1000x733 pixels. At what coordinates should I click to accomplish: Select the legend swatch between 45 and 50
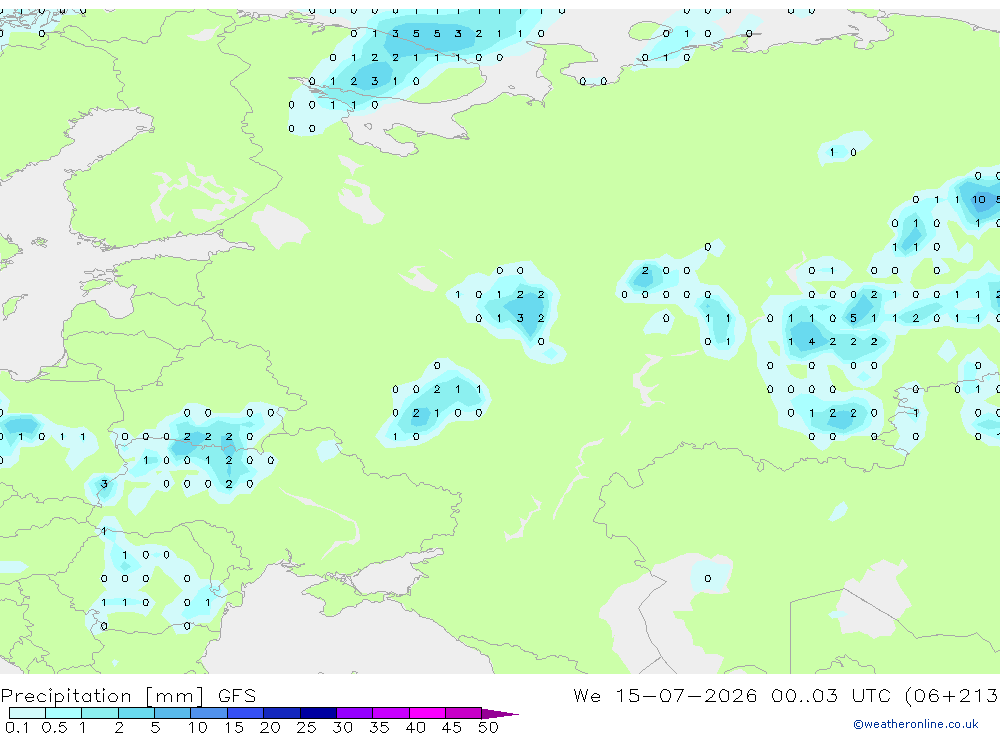463,713
